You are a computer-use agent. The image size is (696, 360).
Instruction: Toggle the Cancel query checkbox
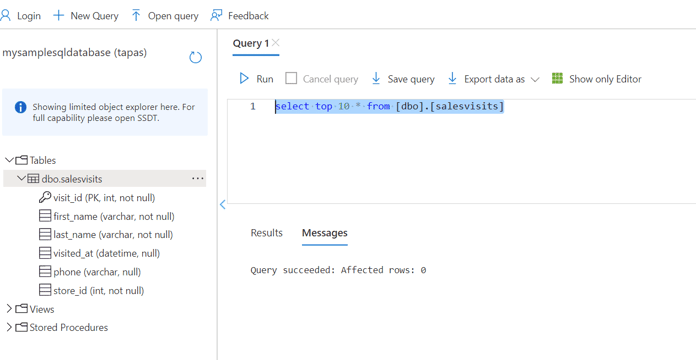[291, 79]
